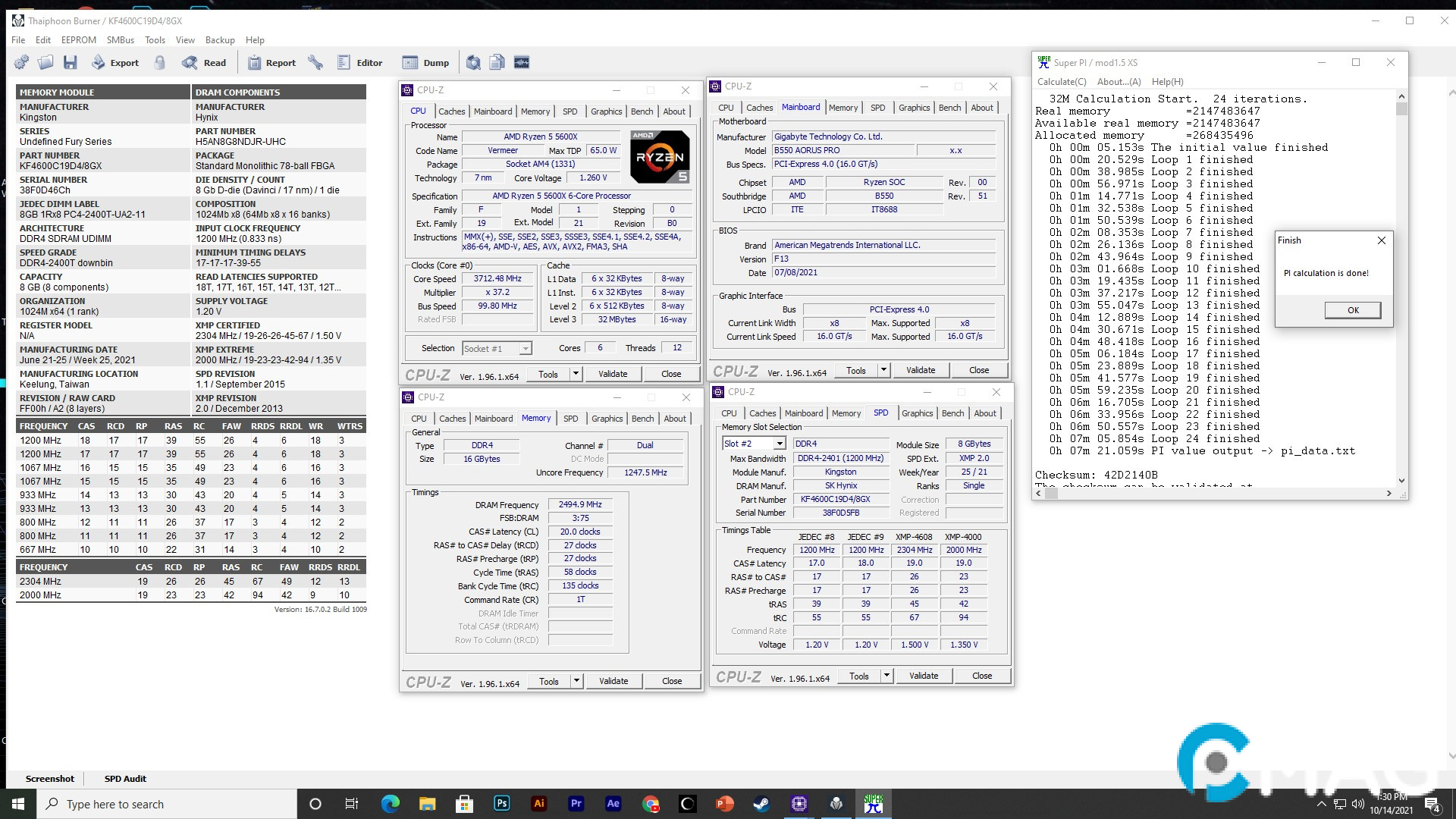The height and width of the screenshot is (819, 1456).
Task: Expand Tools dropdown arrow in Memory CPU-Z window
Action: tap(576, 681)
